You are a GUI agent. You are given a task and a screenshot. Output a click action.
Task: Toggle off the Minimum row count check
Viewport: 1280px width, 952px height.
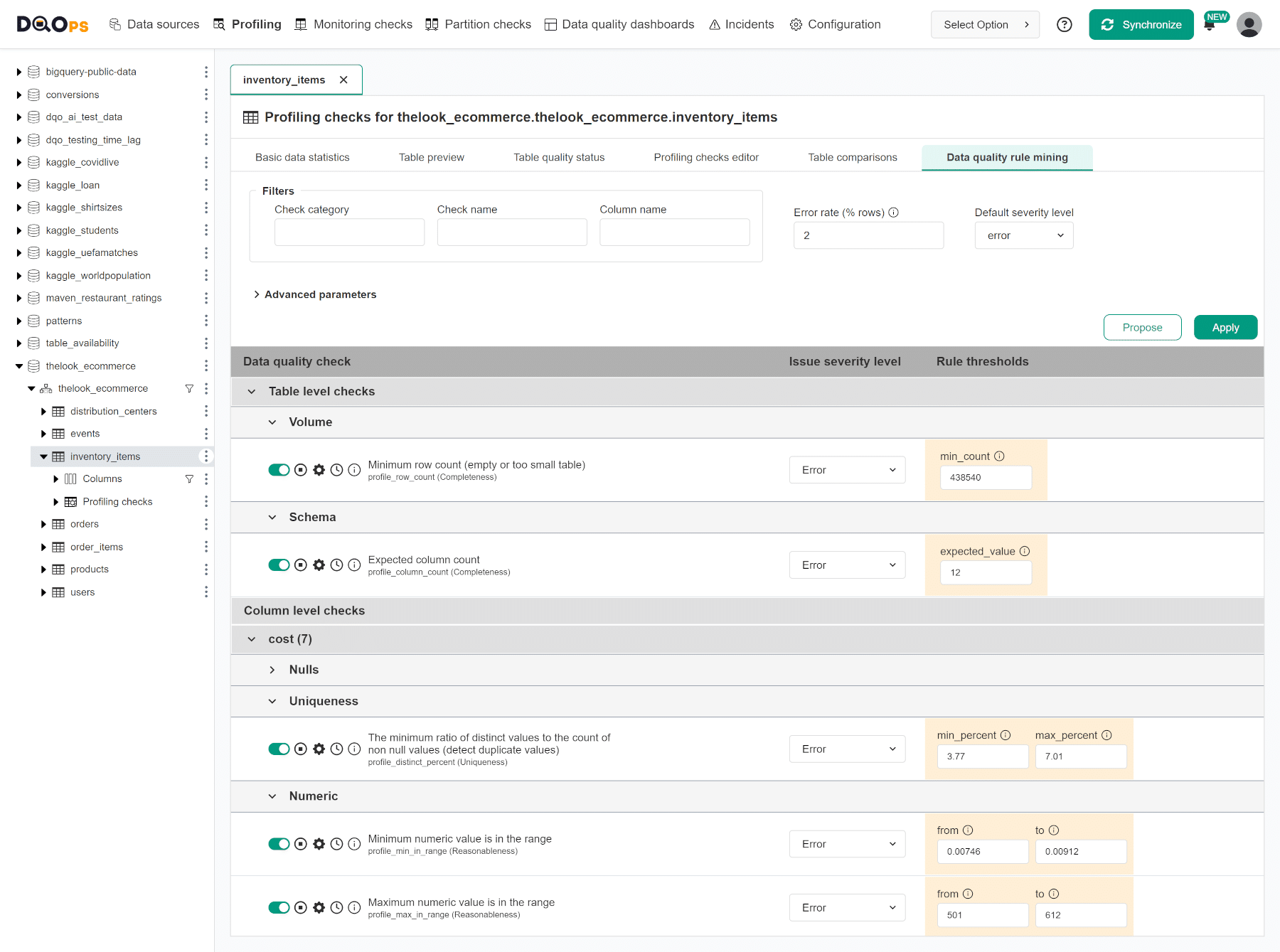pyautogui.click(x=279, y=470)
